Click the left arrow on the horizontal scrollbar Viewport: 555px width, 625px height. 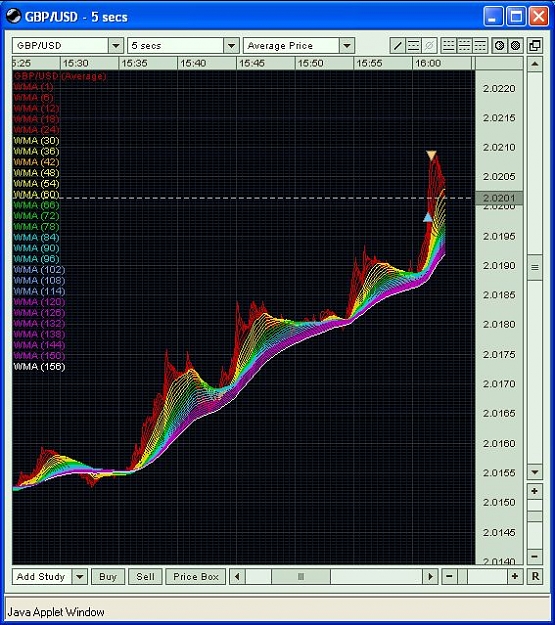pos(238,576)
